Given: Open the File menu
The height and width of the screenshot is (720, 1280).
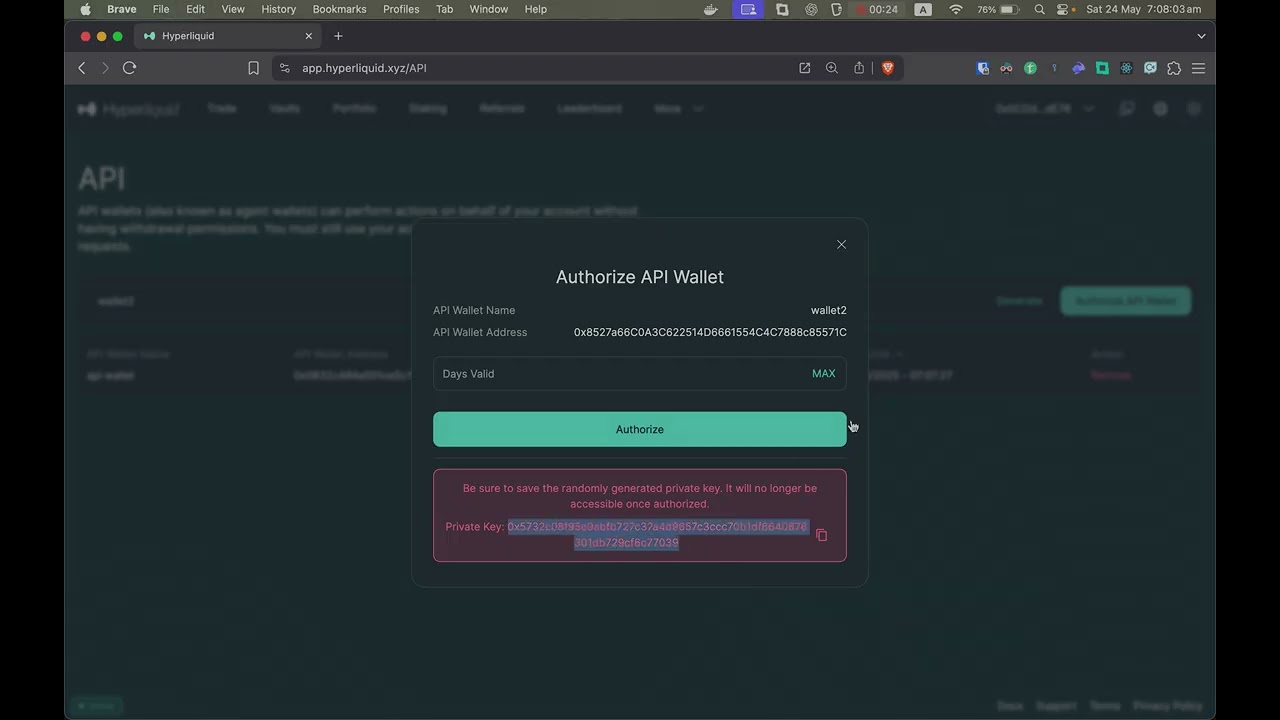Looking at the screenshot, I should pyautogui.click(x=161, y=9).
